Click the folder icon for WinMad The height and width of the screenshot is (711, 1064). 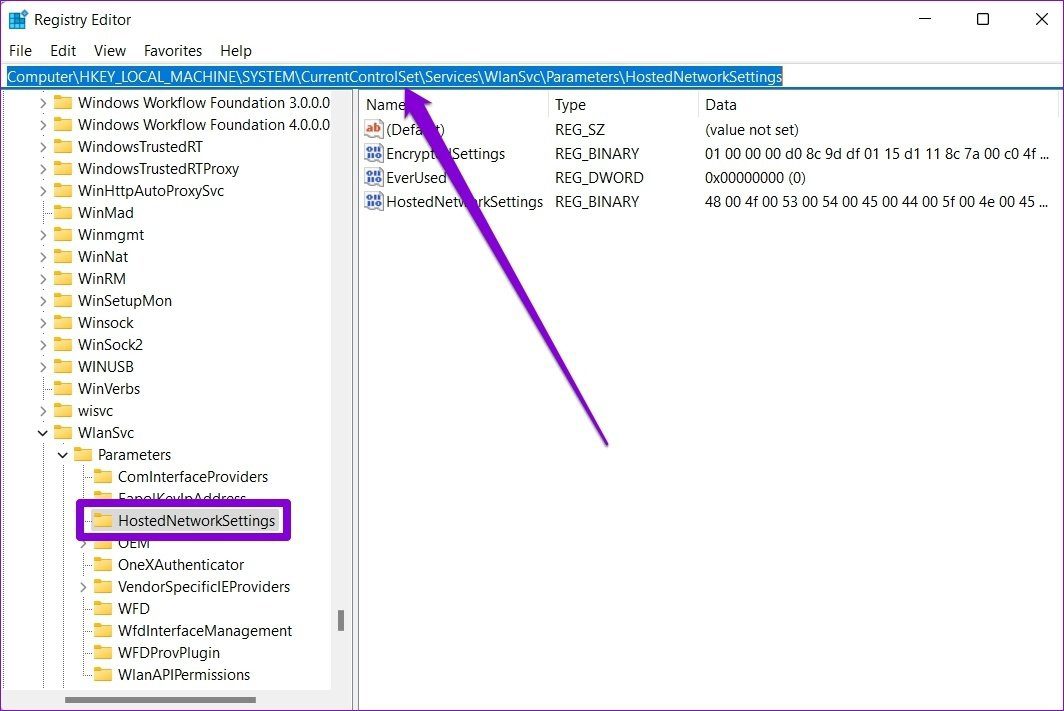point(63,212)
